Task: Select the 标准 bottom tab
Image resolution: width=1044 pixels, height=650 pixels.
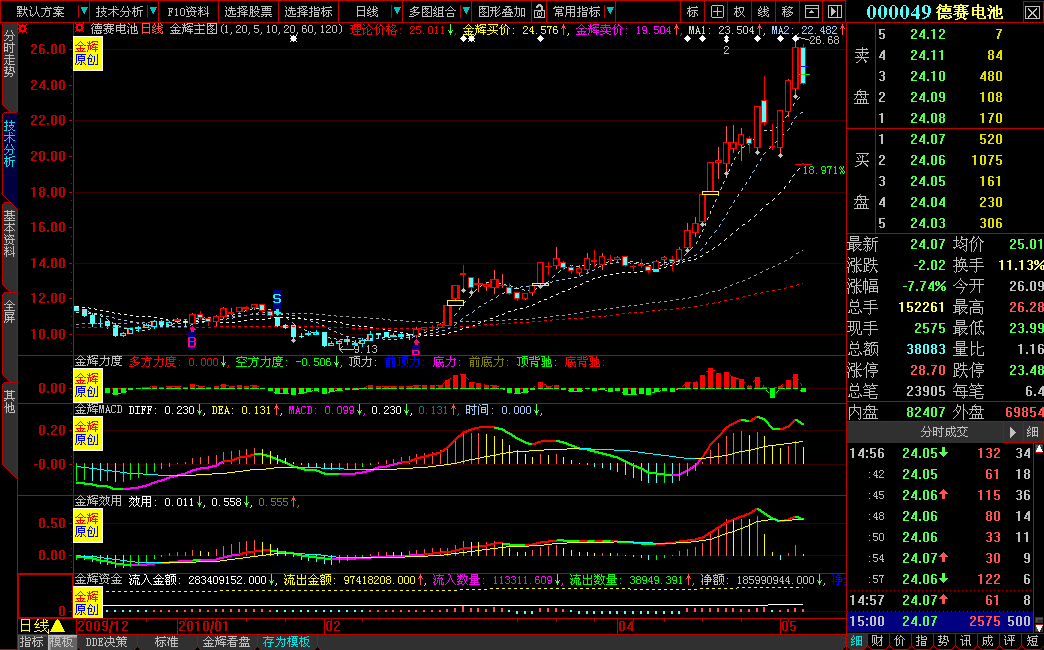Action: [166, 642]
